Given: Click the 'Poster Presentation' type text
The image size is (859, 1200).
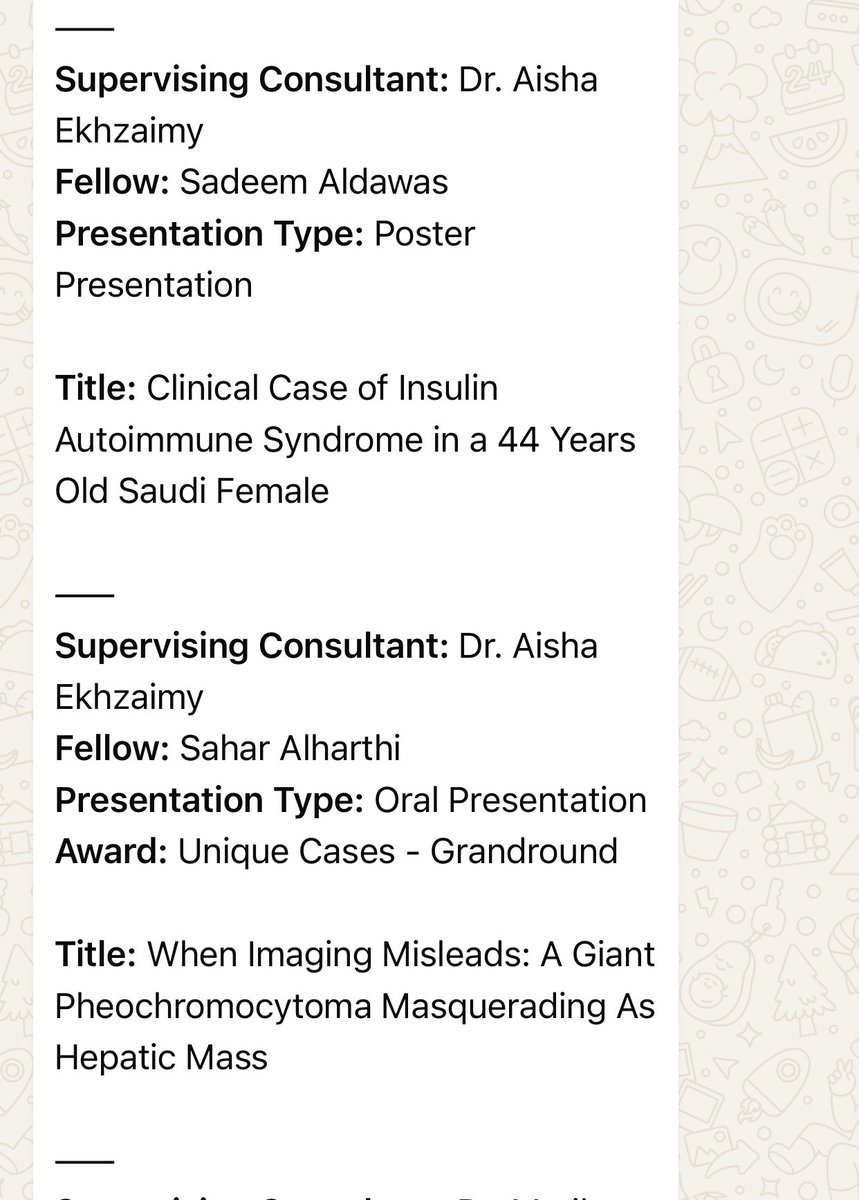Looking at the screenshot, I should pyautogui.click(x=265, y=259).
